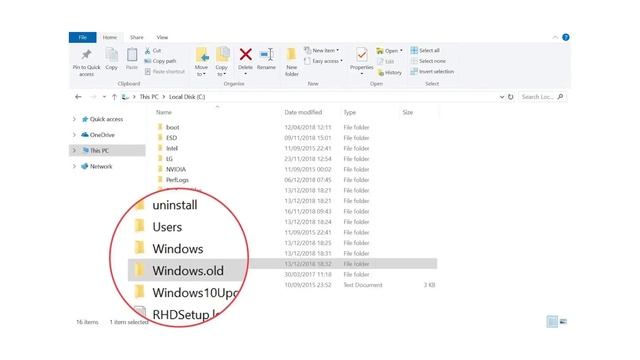Select the uninstall folder
Image resolution: width=640 pixels, height=360 pixels.
[175, 205]
